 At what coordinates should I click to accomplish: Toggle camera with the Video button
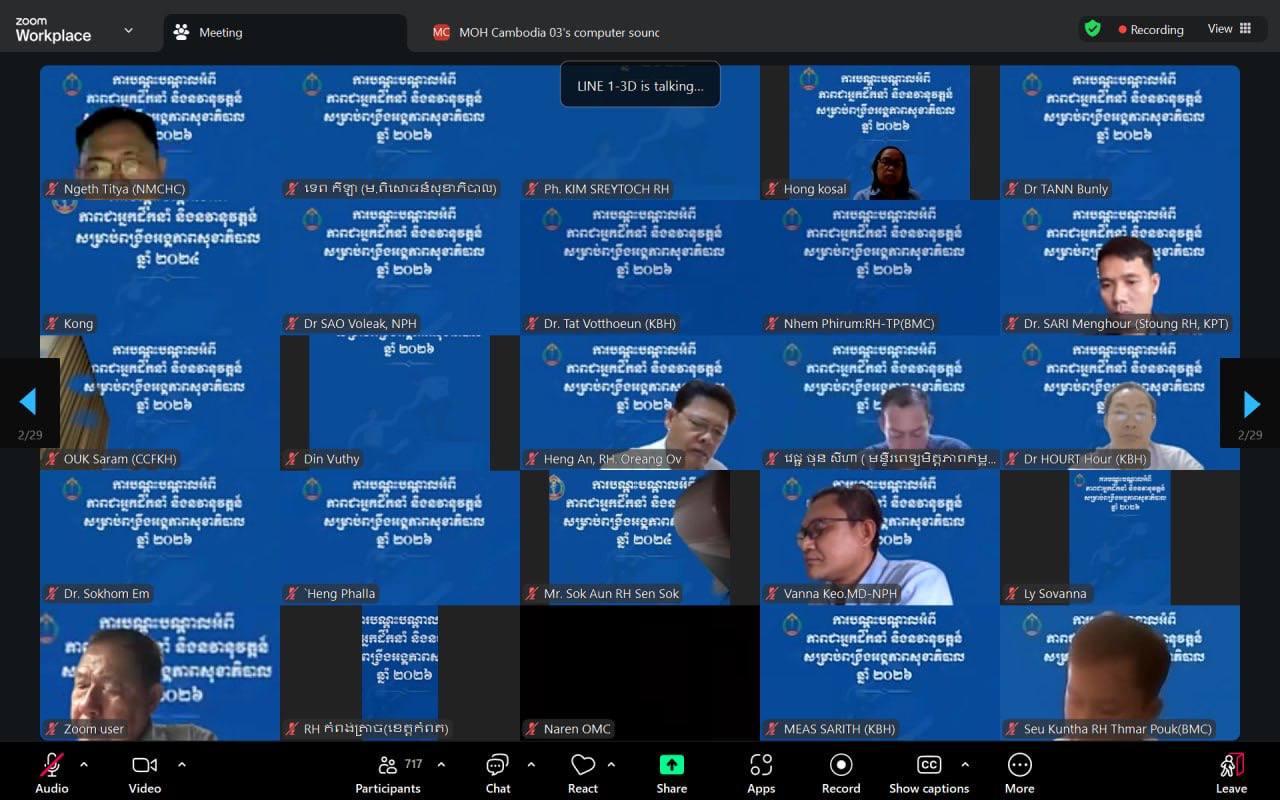tap(144, 773)
